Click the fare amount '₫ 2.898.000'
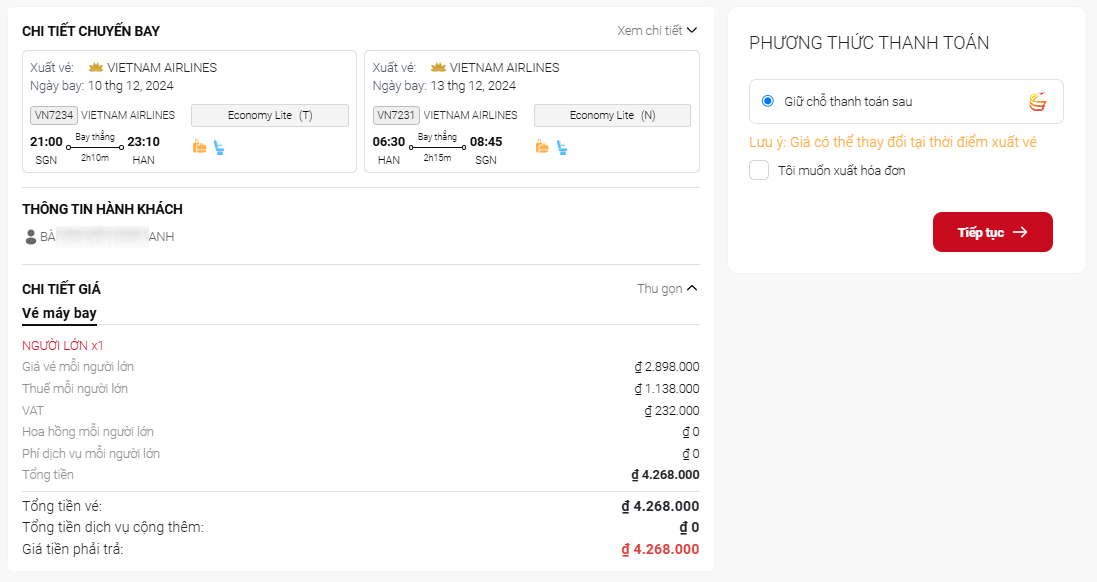The height and width of the screenshot is (582, 1097). pyautogui.click(x=667, y=367)
